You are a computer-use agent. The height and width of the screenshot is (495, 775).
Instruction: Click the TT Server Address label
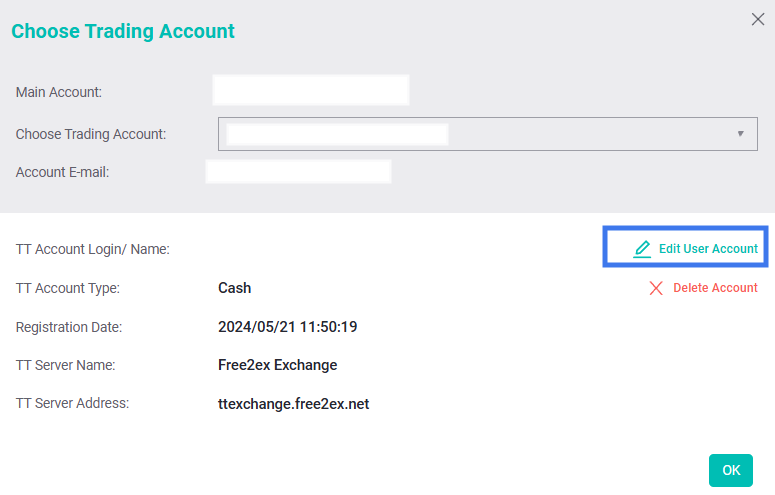point(73,404)
